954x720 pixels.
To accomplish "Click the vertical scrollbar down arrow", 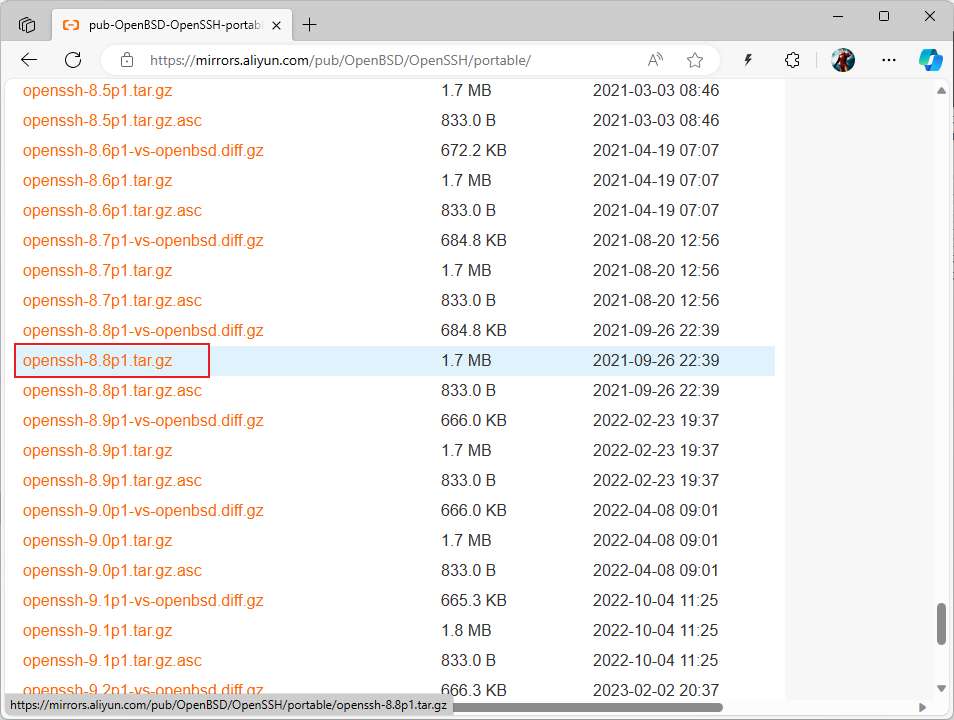I will click(x=941, y=687).
